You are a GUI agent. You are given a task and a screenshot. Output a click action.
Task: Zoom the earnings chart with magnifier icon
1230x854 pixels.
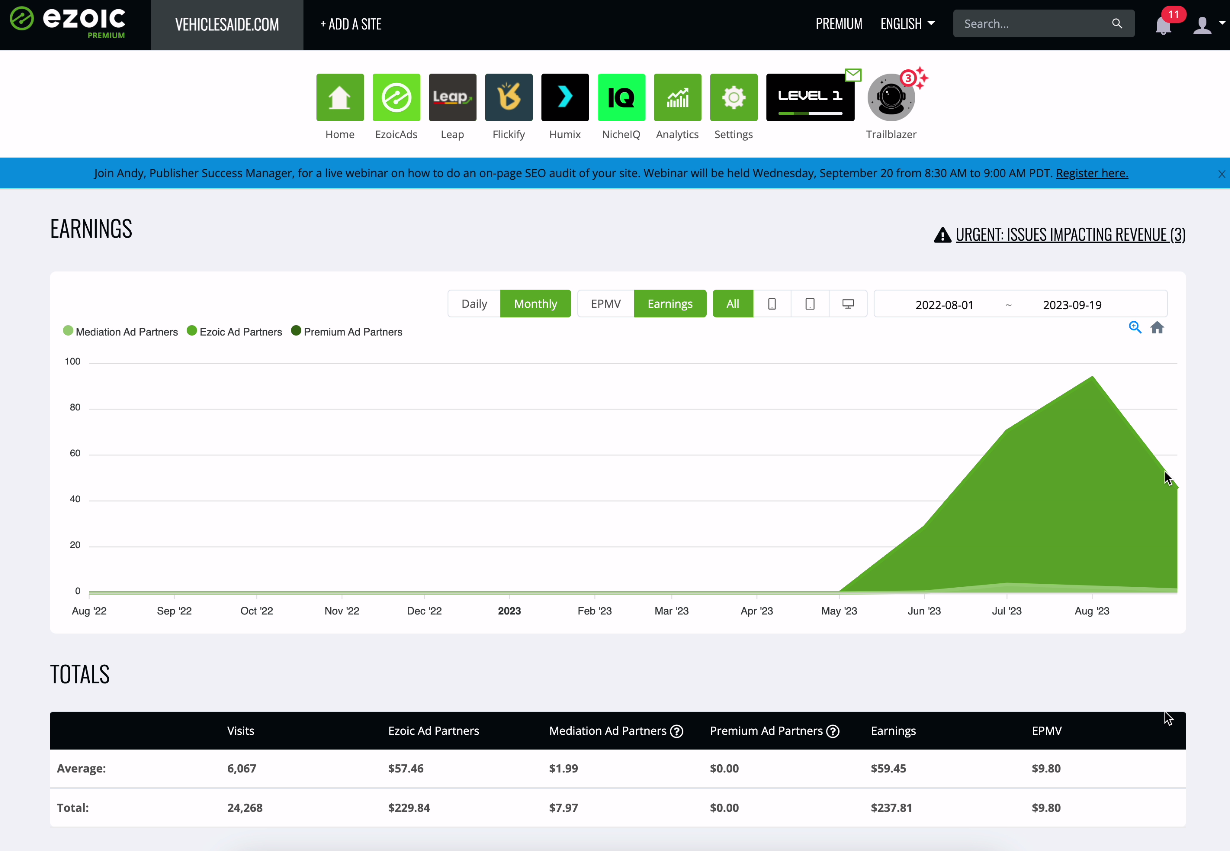click(x=1135, y=327)
